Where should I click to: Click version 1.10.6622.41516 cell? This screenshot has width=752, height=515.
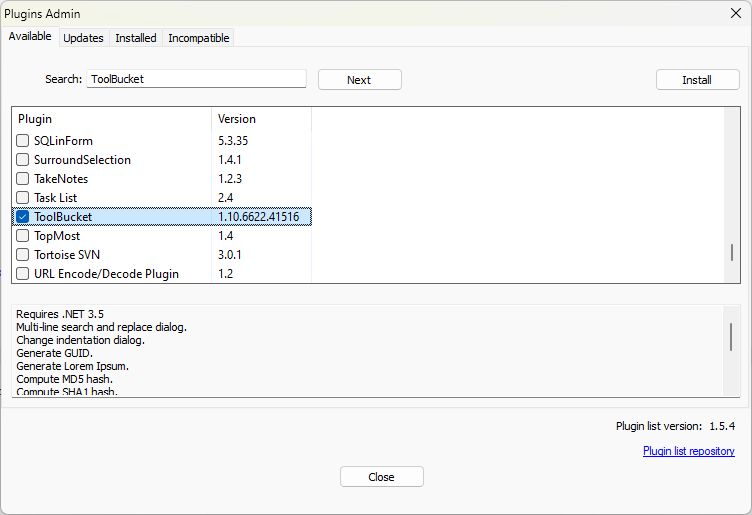point(258,217)
